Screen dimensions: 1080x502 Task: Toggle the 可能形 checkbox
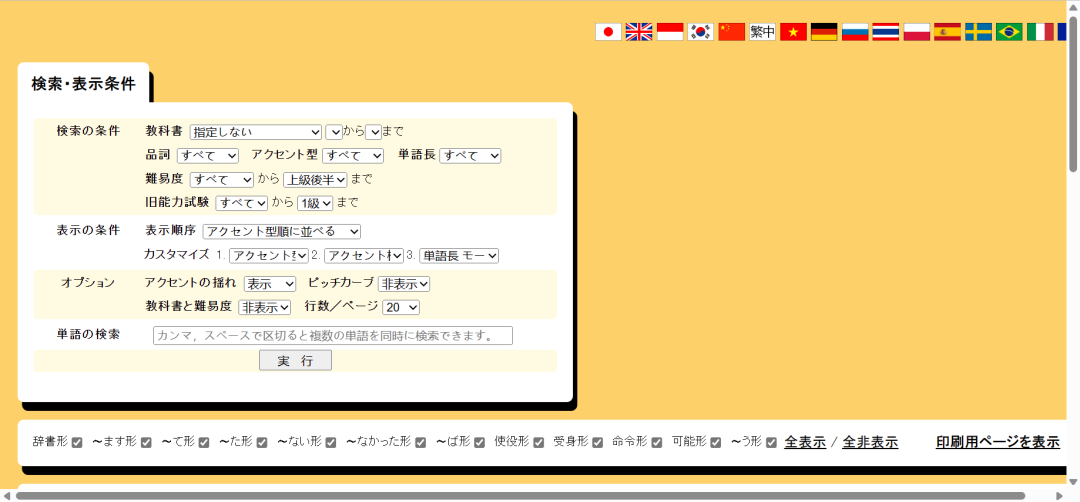(x=716, y=443)
